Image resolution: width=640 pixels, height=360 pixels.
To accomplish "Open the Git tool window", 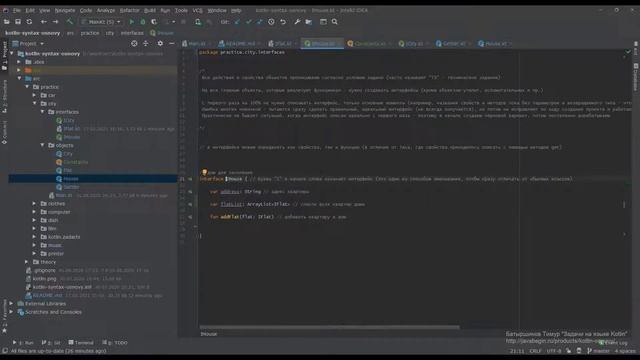I will click(x=51, y=343).
